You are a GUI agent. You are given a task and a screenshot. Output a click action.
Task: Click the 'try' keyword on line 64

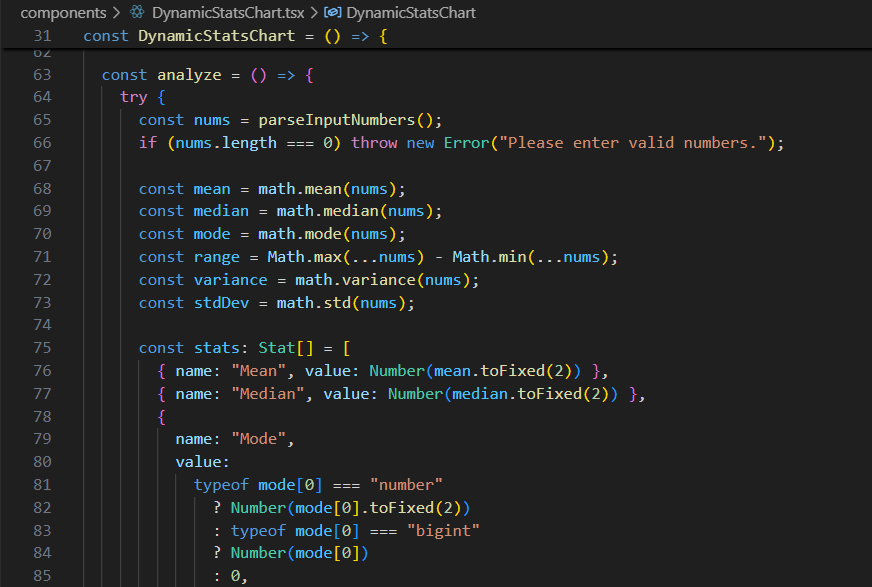pyautogui.click(x=133, y=97)
